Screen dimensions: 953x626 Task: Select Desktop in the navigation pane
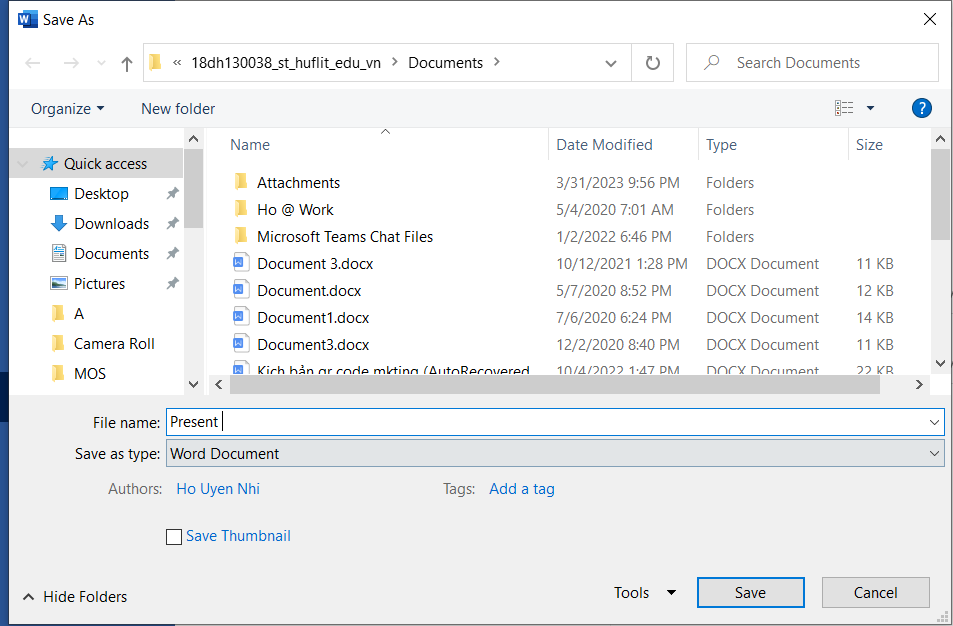pos(101,194)
